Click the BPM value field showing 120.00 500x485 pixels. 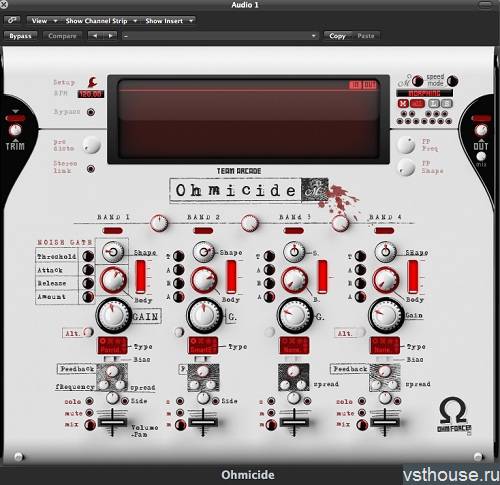[x=91, y=94]
